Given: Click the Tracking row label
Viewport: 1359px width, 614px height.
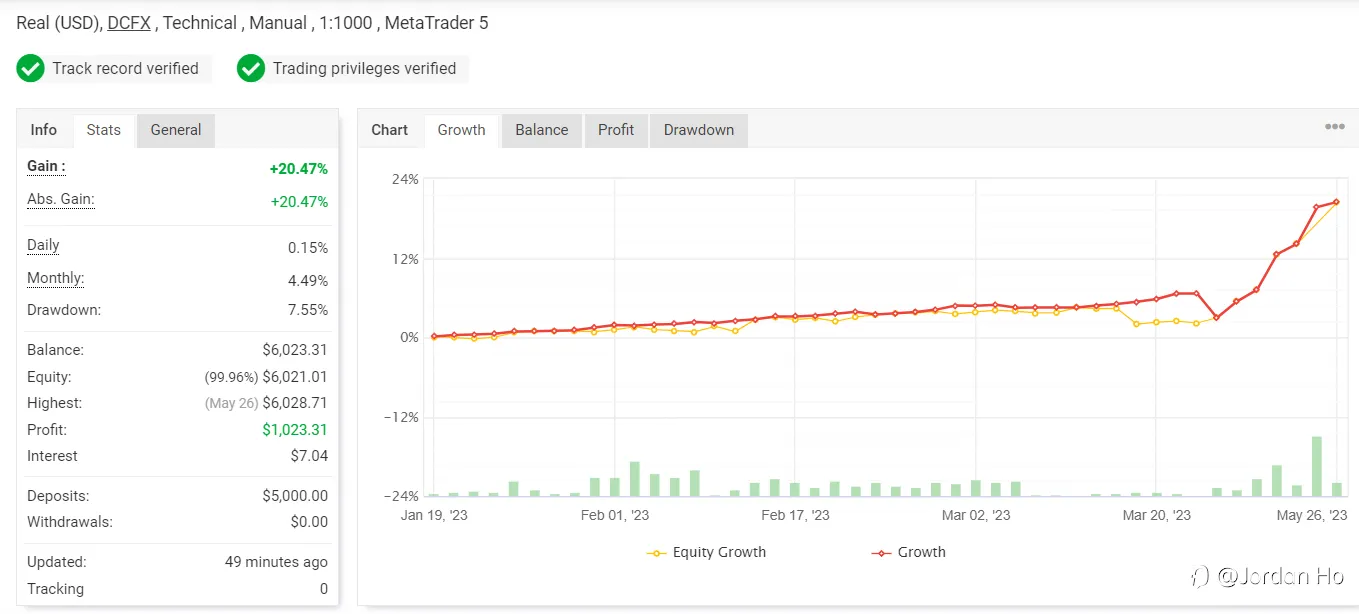Looking at the screenshot, I should coord(55,589).
